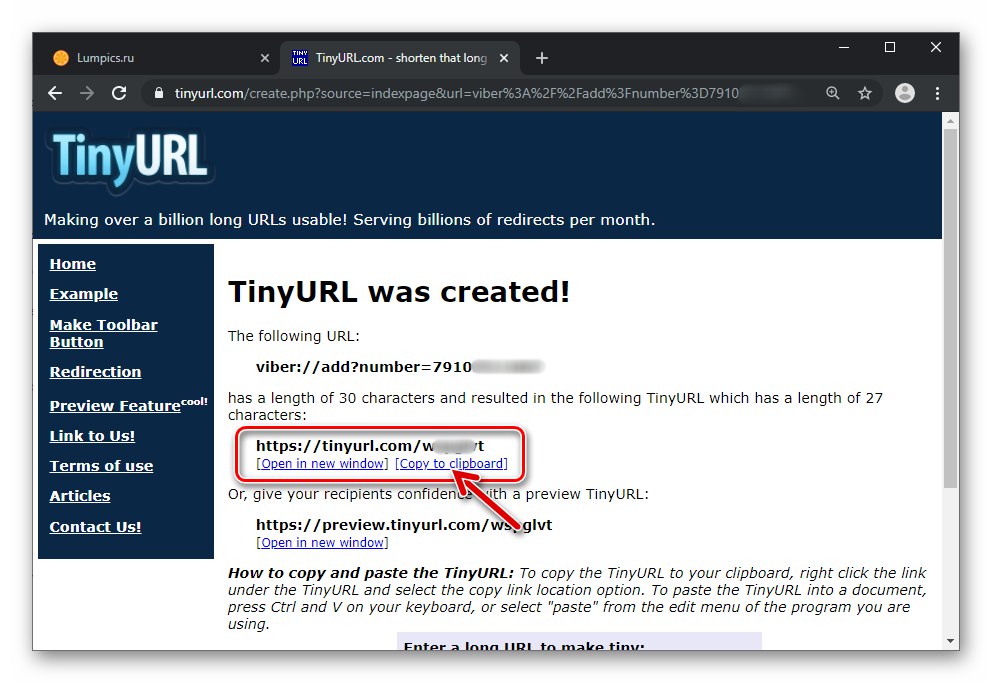Viewport: 992px width, 683px height.
Task: Click Copy to clipboard link
Action: coord(452,464)
